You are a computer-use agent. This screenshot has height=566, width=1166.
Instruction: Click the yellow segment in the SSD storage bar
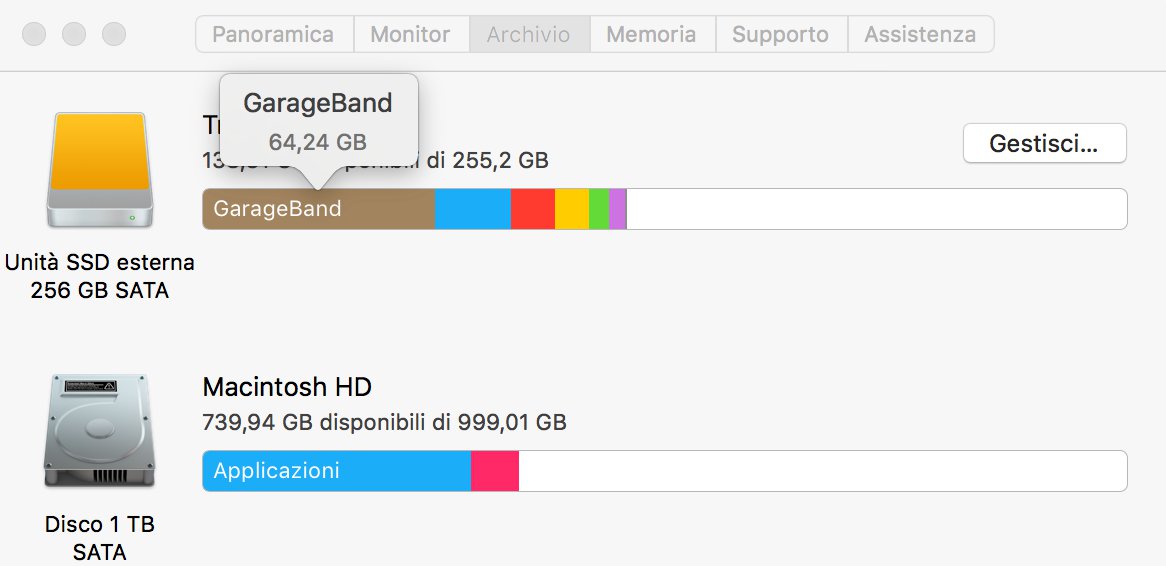tap(571, 209)
